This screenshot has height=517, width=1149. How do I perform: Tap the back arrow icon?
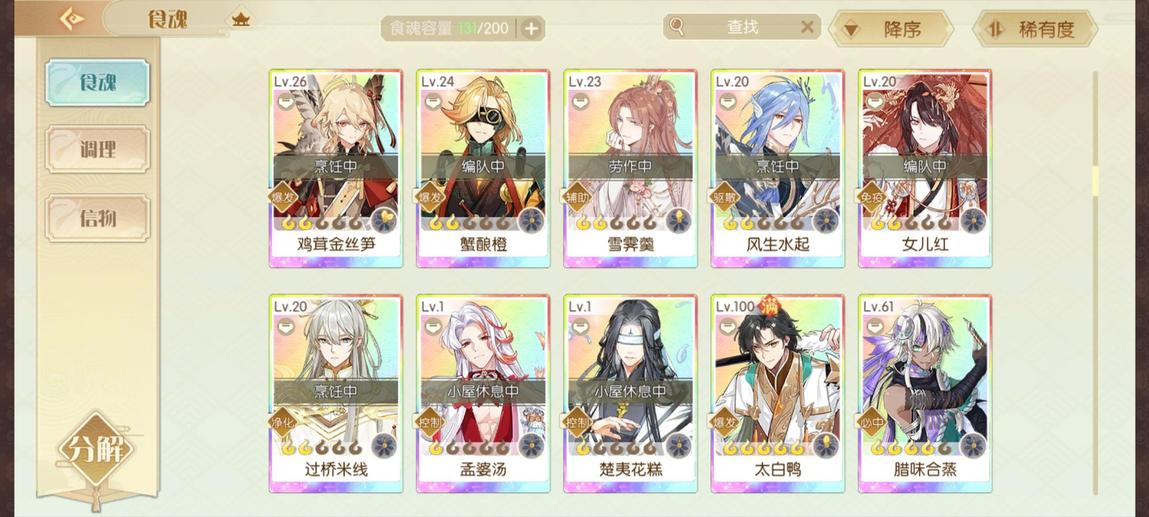(x=71, y=20)
